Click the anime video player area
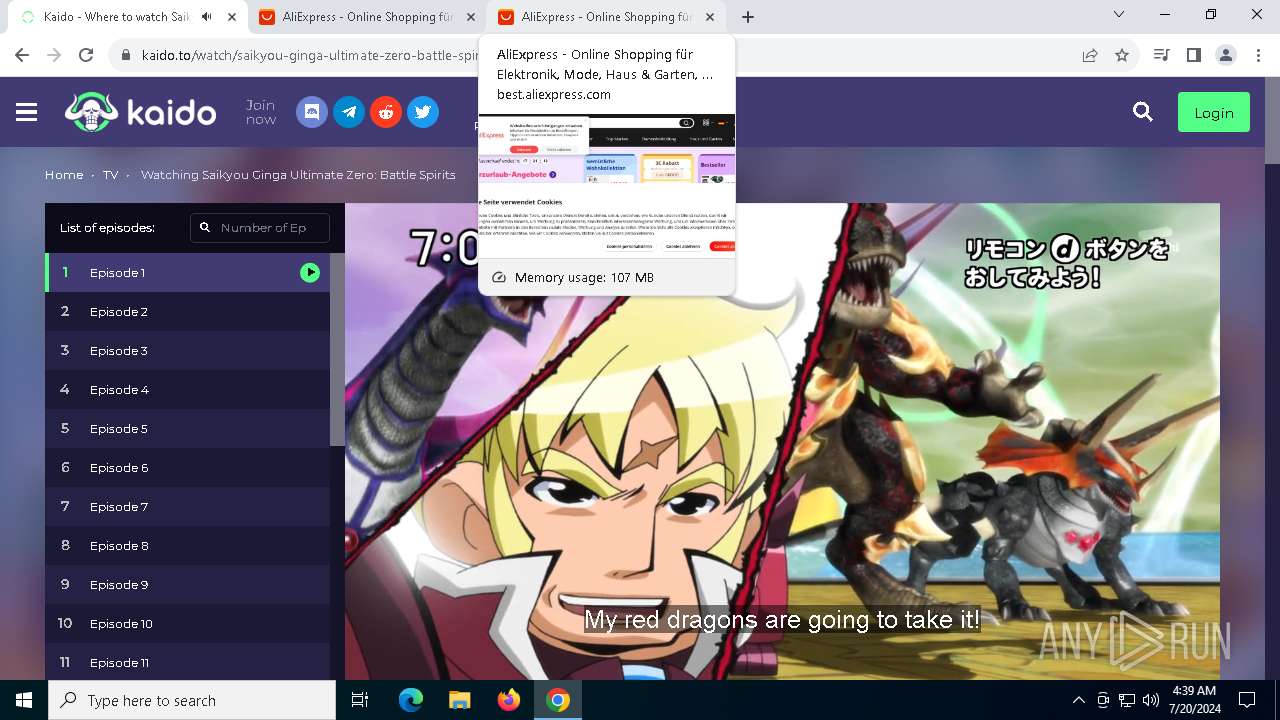The width and height of the screenshot is (1280, 720). (x=782, y=442)
